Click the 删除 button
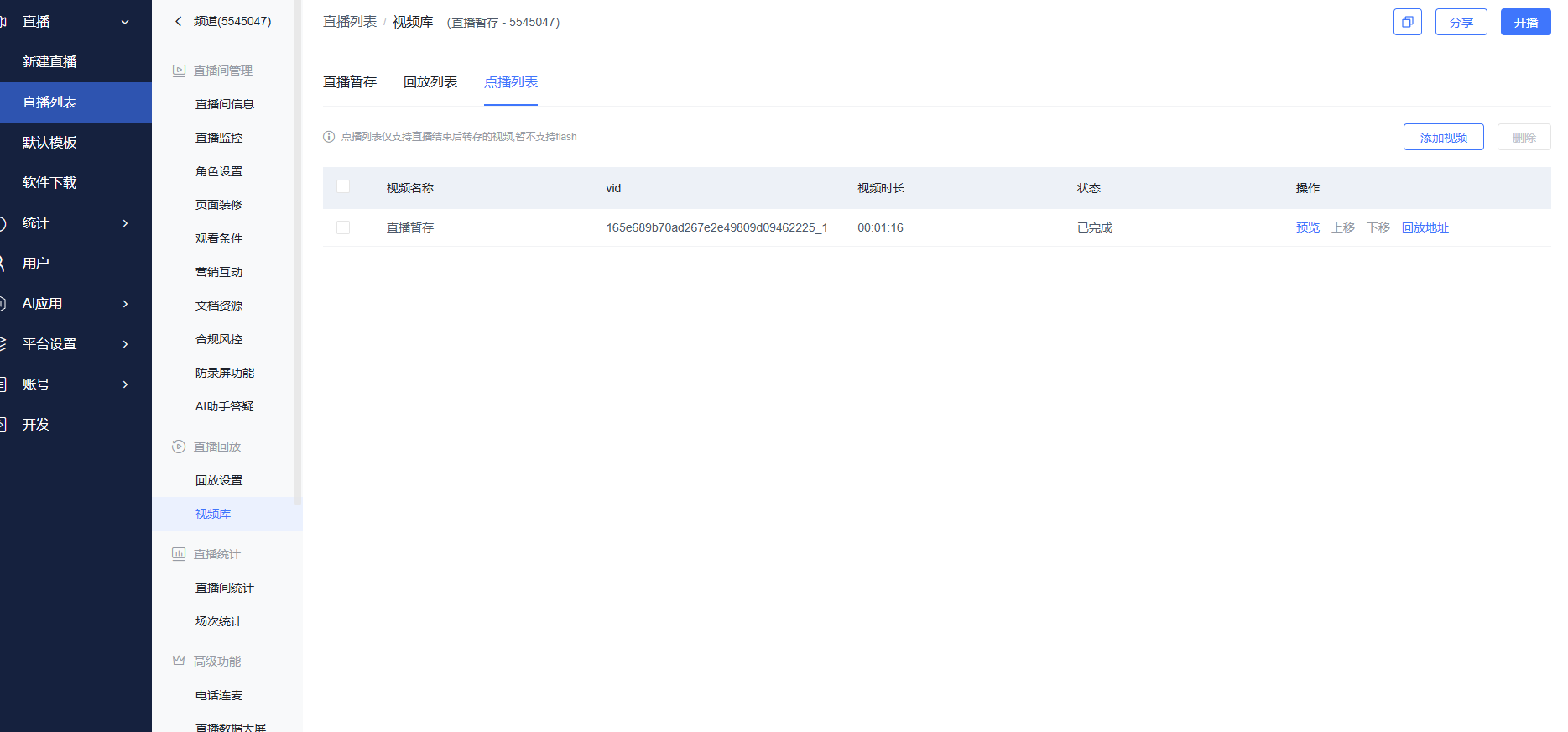 point(1524,137)
